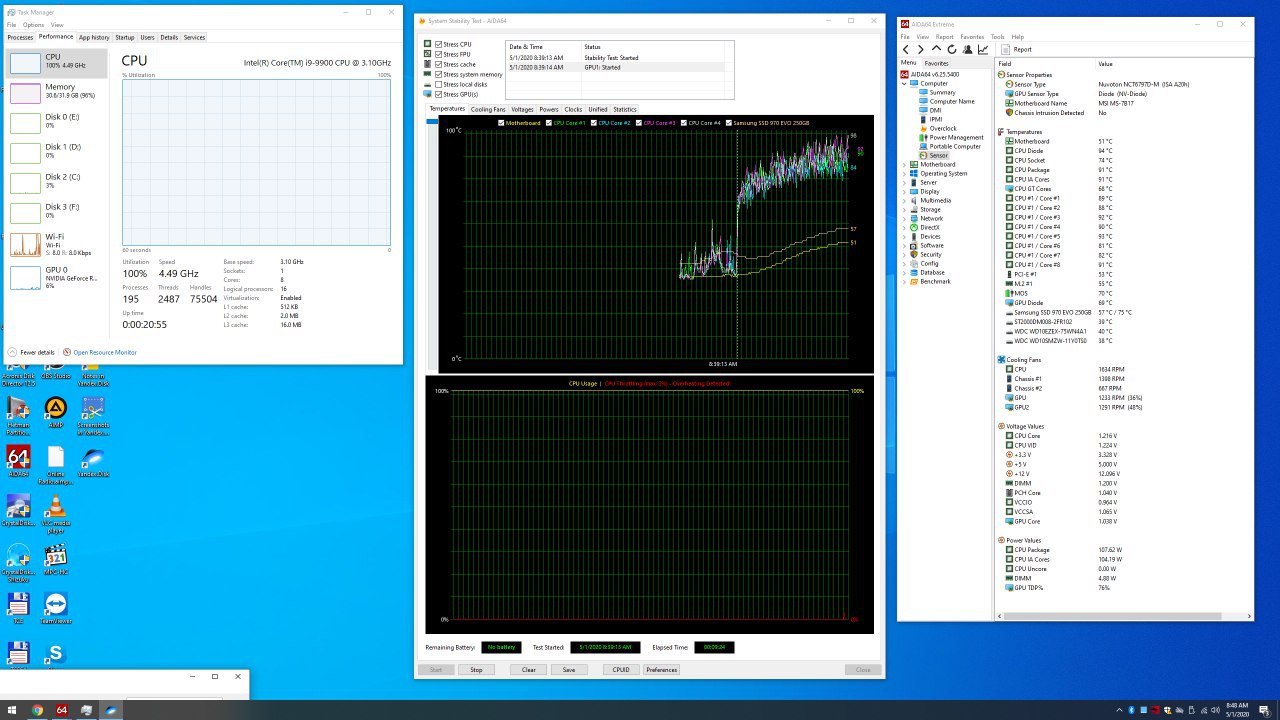Expand the Server tree node

pyautogui.click(x=904, y=182)
